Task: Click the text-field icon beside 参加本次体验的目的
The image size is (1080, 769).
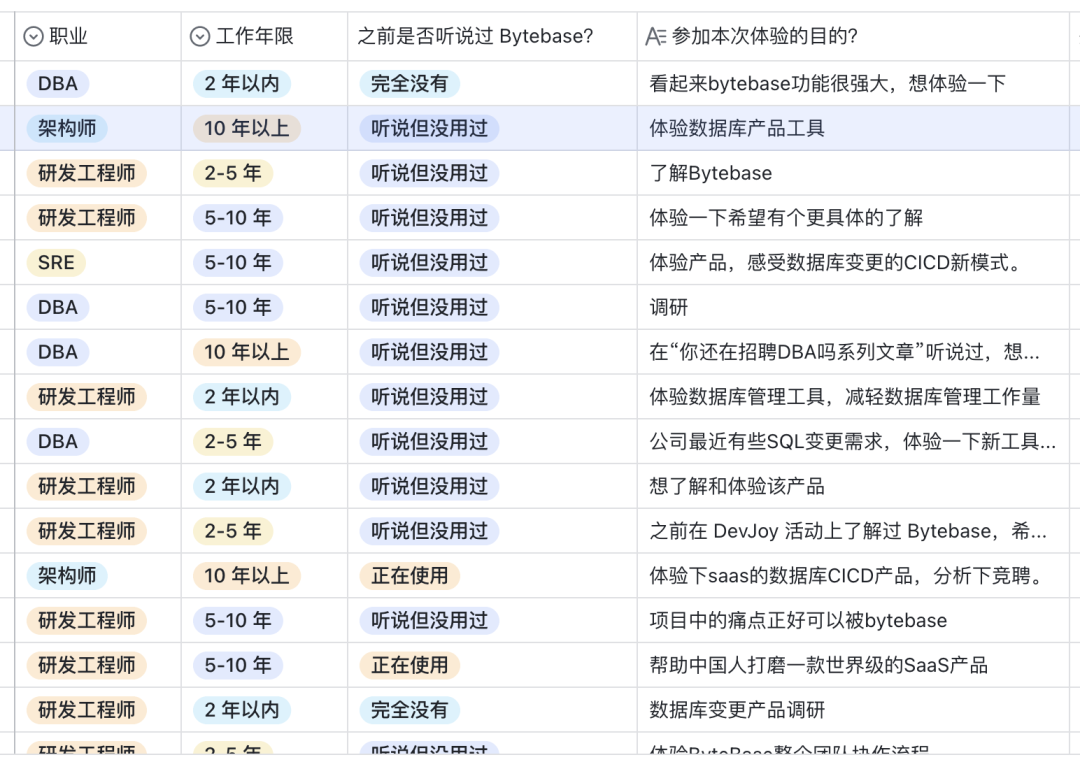Action: coord(656,36)
